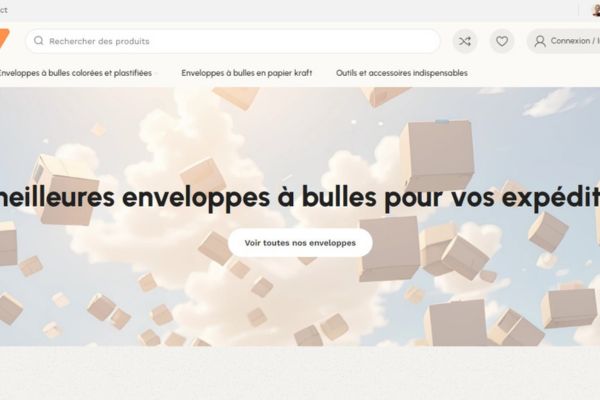Click the orange store logo

coord(4,38)
